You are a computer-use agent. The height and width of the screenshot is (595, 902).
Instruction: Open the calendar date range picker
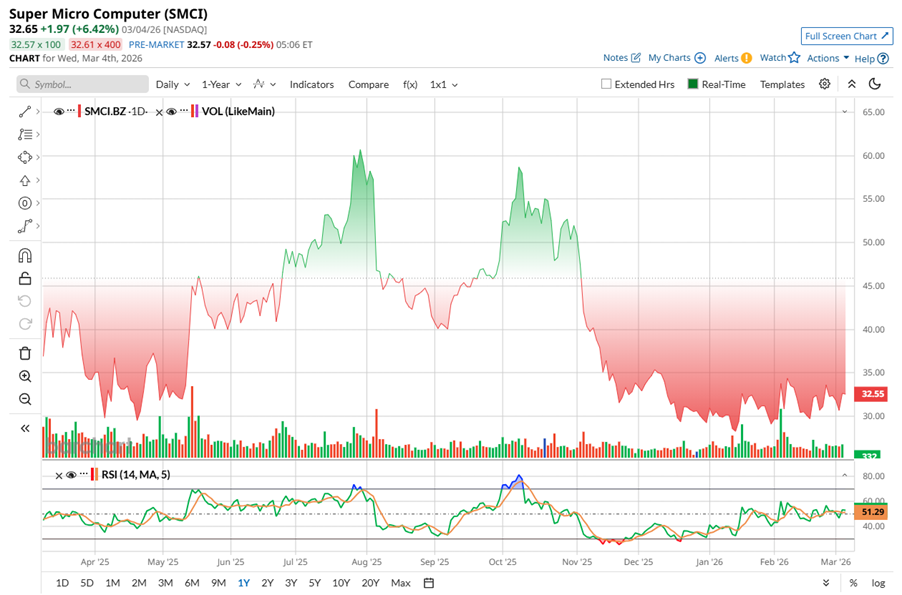coord(429,583)
